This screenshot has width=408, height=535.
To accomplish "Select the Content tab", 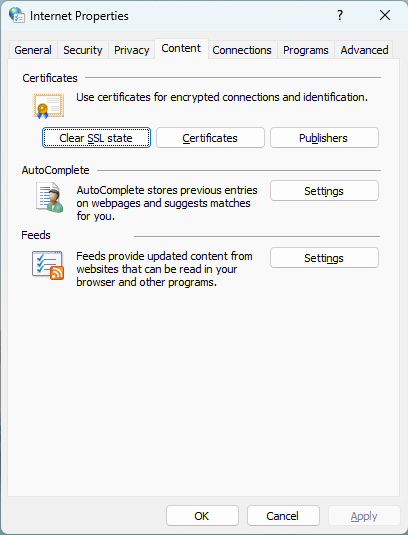I will point(181,48).
